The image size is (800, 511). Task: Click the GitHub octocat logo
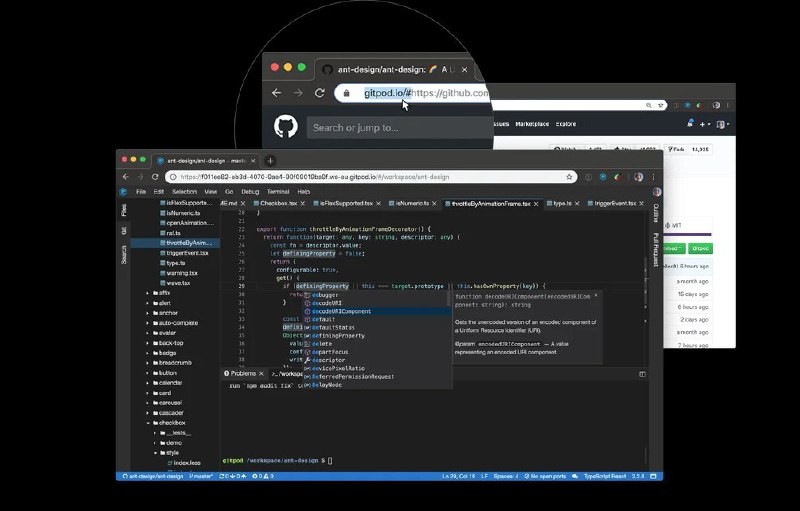tap(286, 127)
